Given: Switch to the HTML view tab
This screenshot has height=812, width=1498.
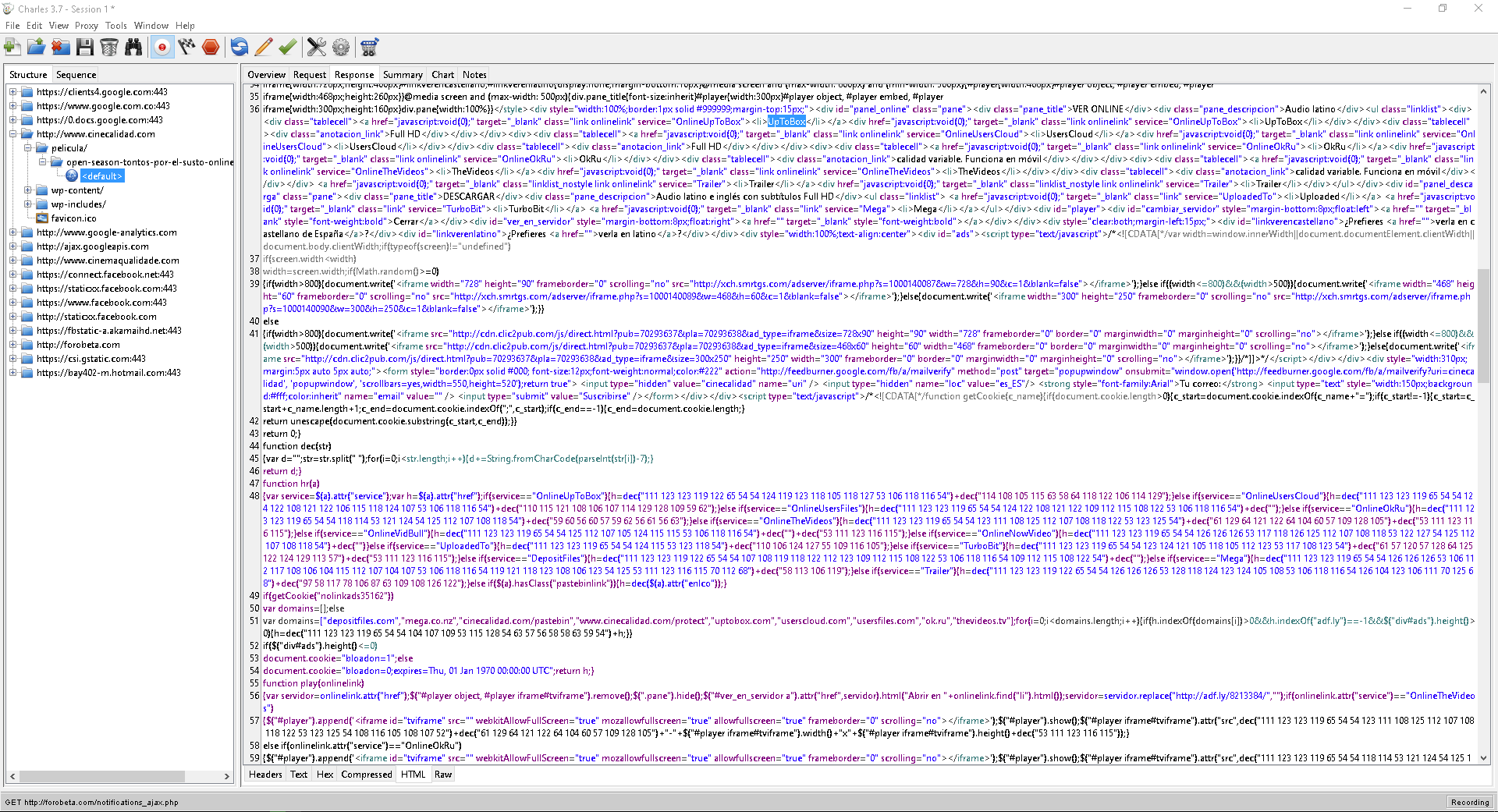Looking at the screenshot, I should pos(414,775).
